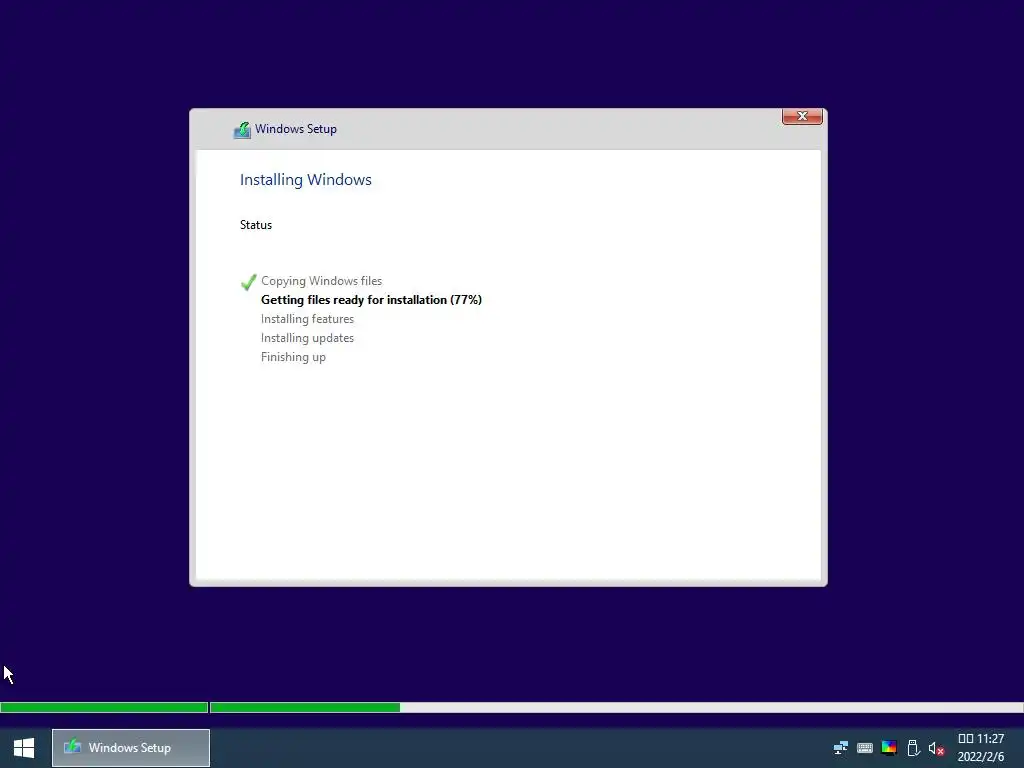The width and height of the screenshot is (1024, 768).
Task: Click the green checkmark beside Copying Windows files
Action: pyautogui.click(x=248, y=281)
